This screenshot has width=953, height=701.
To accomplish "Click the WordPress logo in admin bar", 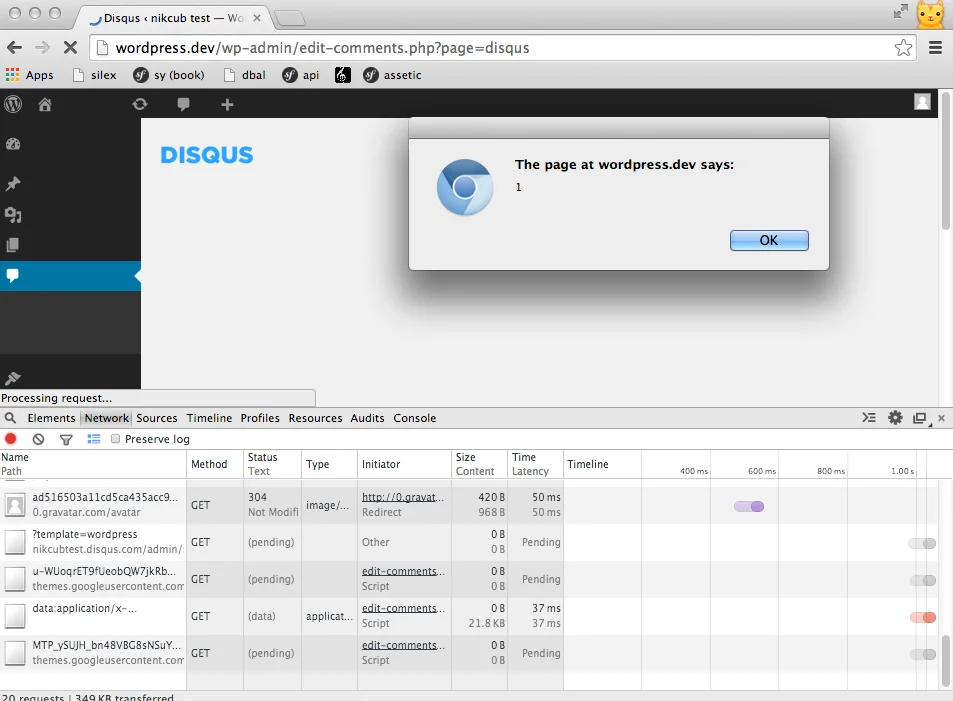I will point(14,105).
